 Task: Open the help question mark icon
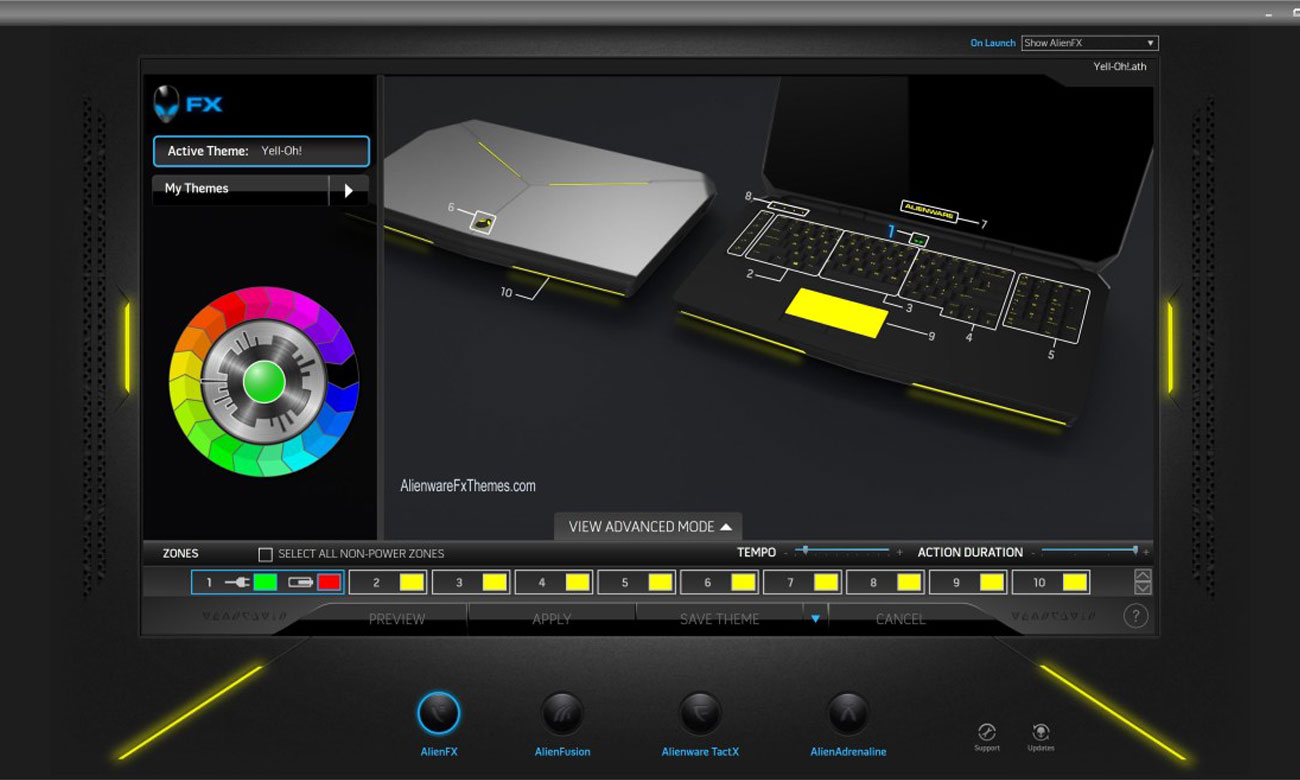click(x=1136, y=616)
